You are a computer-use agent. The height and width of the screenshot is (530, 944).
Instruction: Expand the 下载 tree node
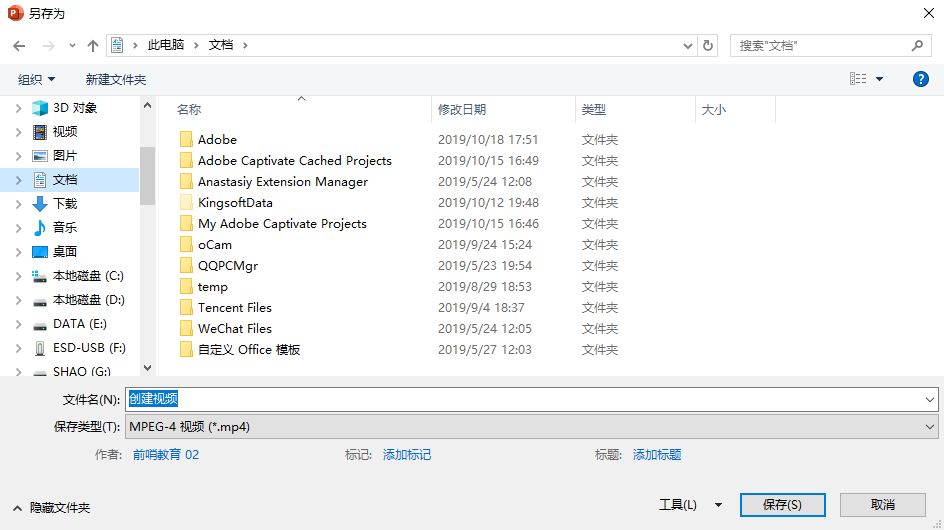[18, 204]
